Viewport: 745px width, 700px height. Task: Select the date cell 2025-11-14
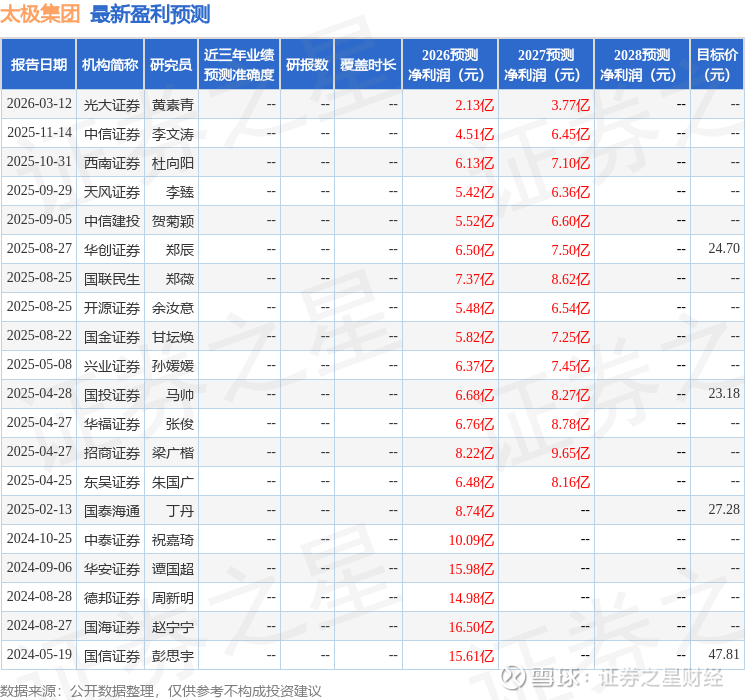pyautogui.click(x=39, y=133)
